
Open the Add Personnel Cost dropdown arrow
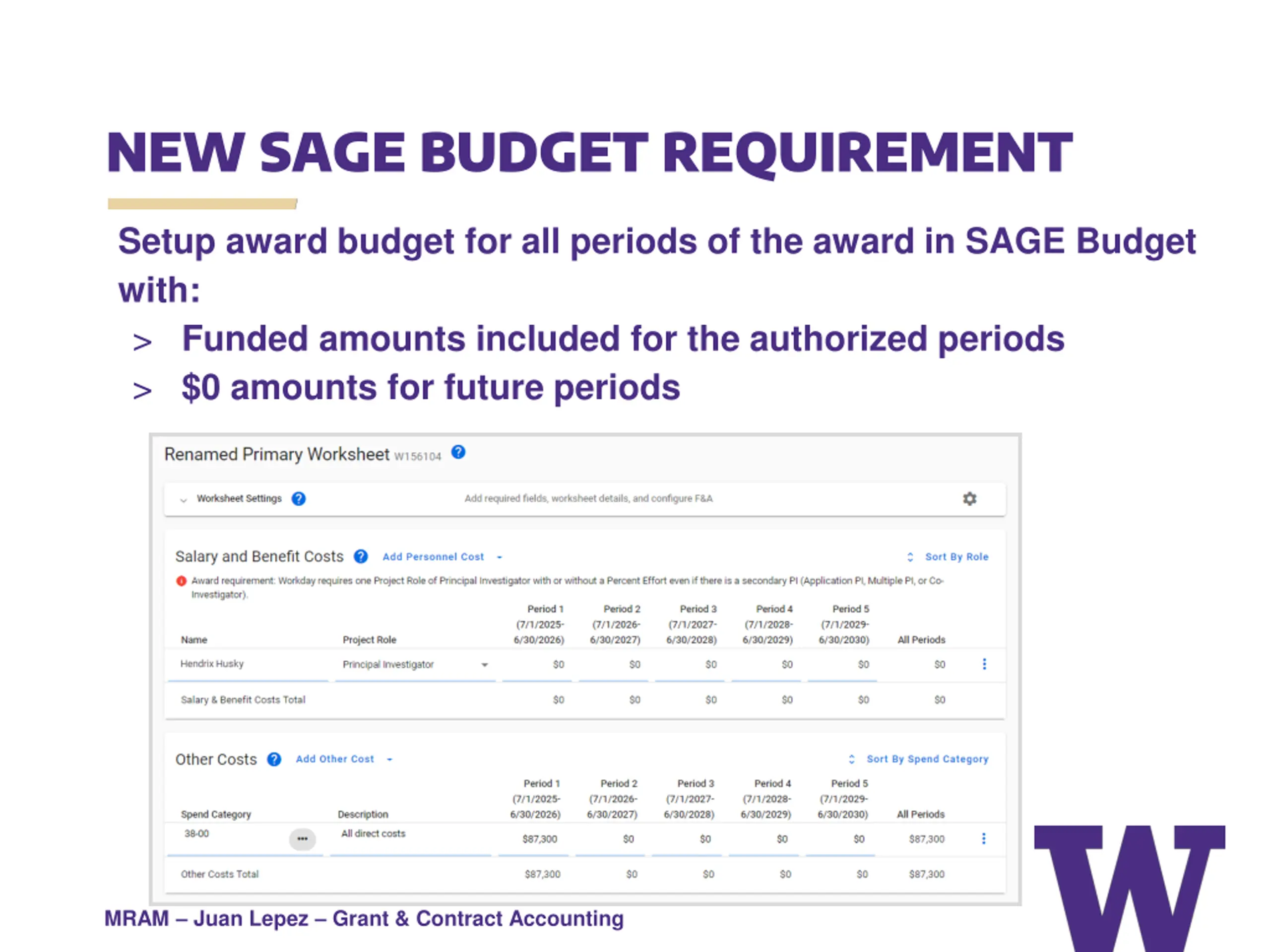click(499, 557)
